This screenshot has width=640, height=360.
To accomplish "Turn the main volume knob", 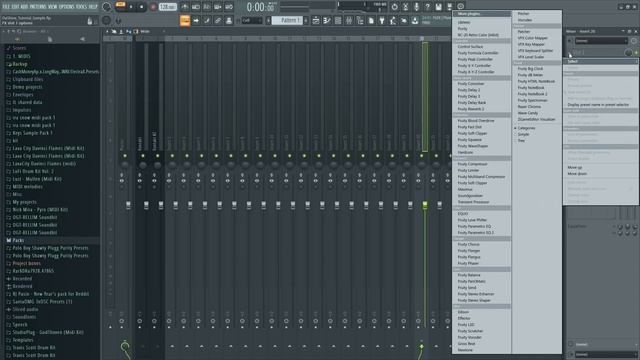I will (x=107, y=7).
